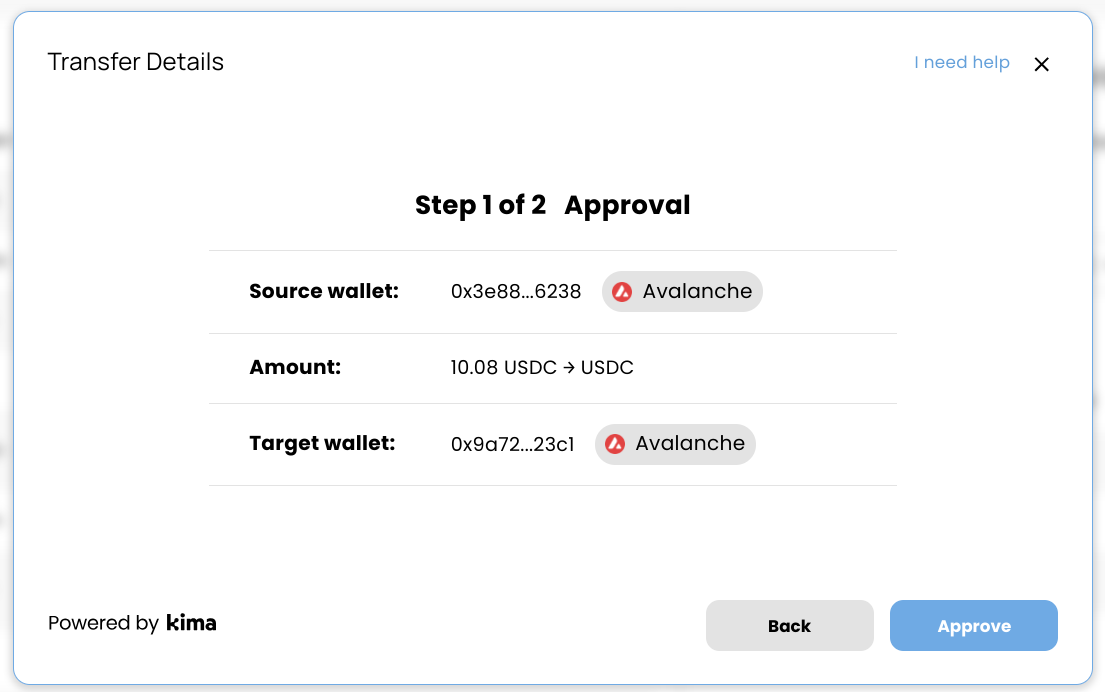Image resolution: width=1105 pixels, height=692 pixels.
Task: Click the "Source wallet:" label
Action: point(324,292)
